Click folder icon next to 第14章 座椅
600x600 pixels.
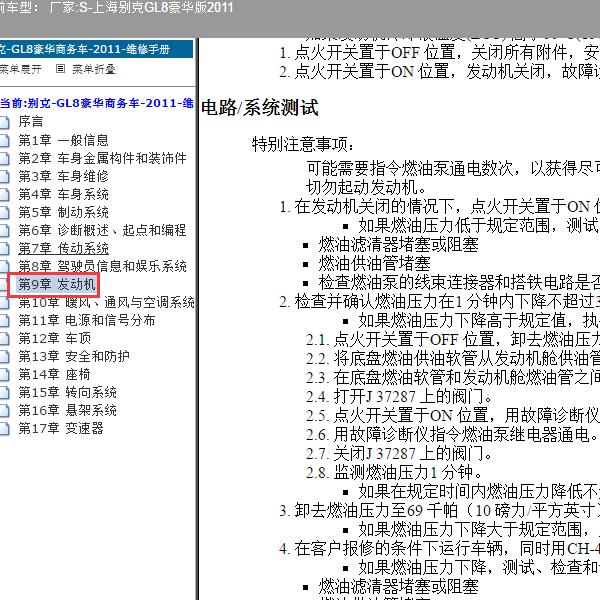point(4,375)
